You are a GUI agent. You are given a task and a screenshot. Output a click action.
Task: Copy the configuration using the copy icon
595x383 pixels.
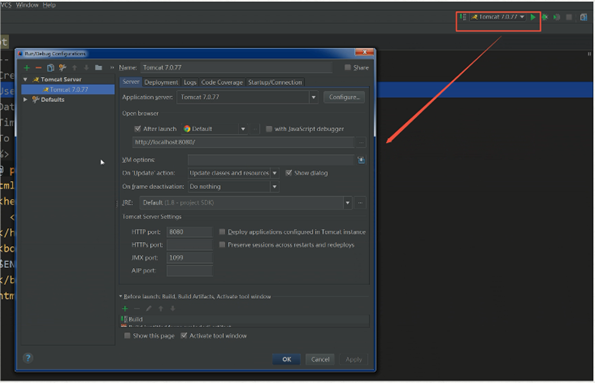coord(50,68)
